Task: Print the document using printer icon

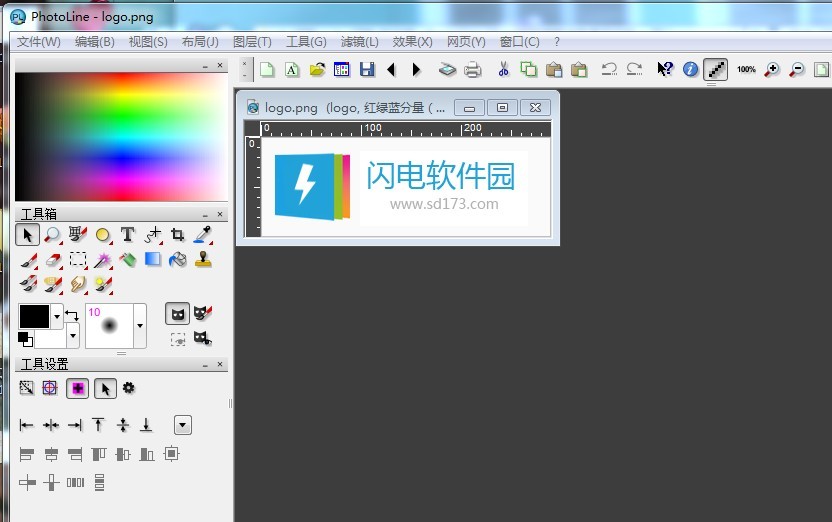Action: click(x=473, y=69)
